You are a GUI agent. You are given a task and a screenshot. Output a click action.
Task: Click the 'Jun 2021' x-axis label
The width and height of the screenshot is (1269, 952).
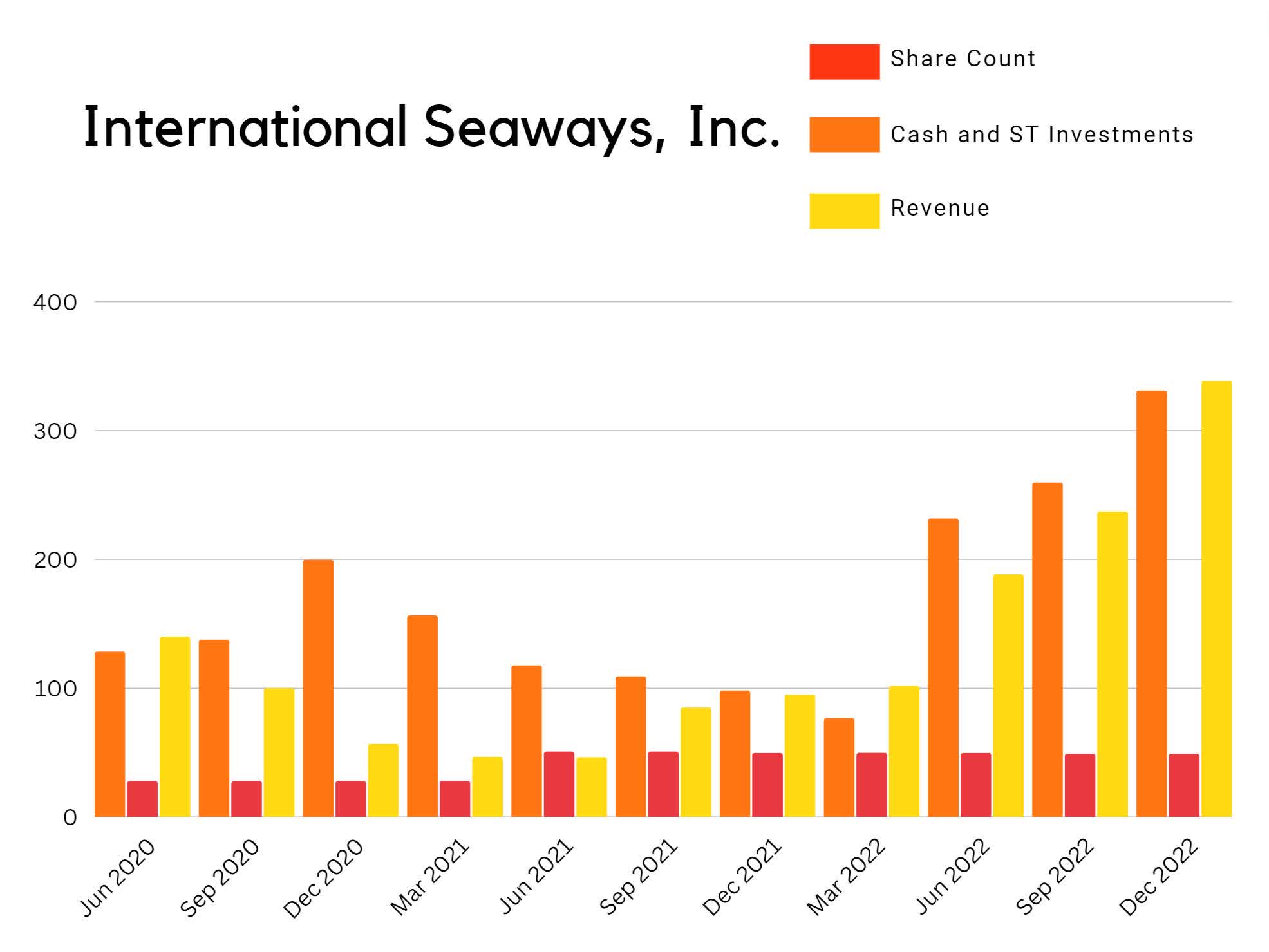[536, 877]
